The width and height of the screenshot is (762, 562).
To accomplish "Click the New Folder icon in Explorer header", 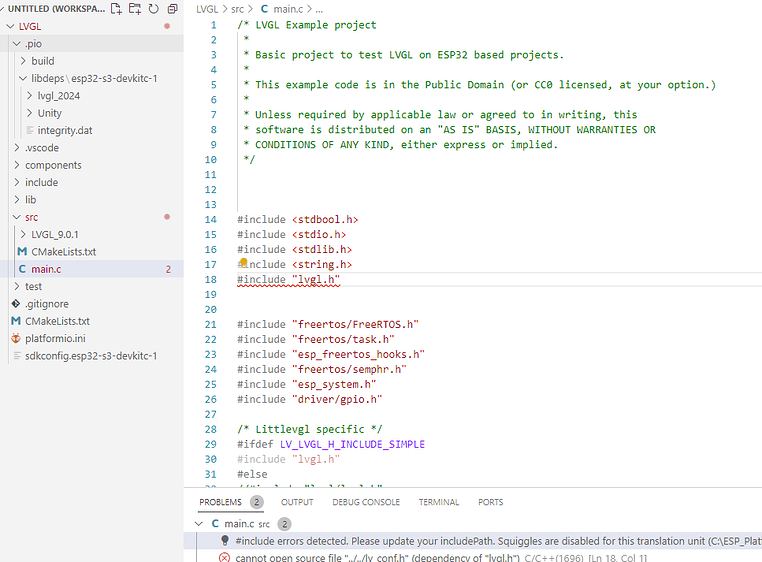I will (x=135, y=9).
